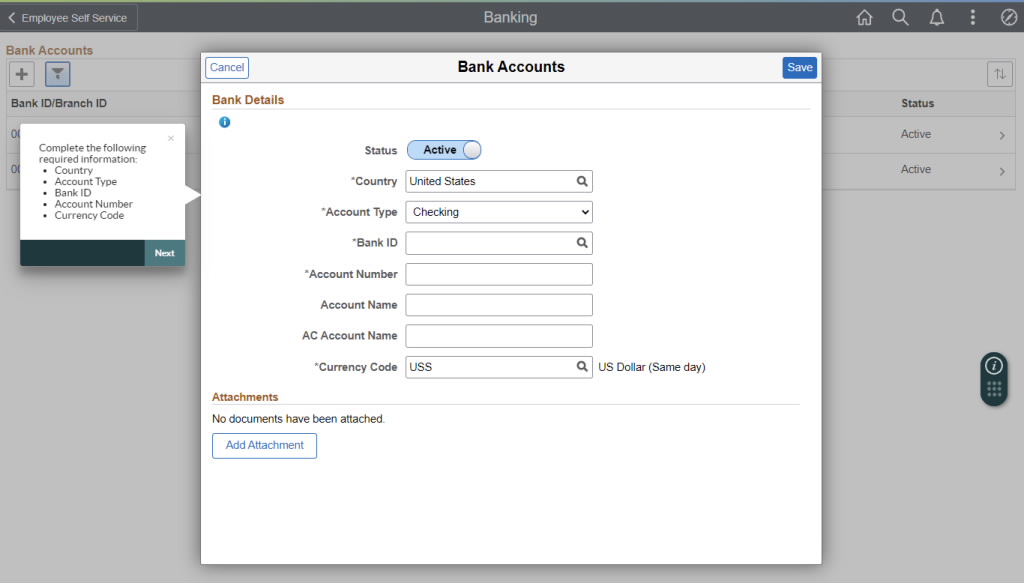Open the grid filter funnel icon
This screenshot has width=1024, height=583.
click(57, 73)
